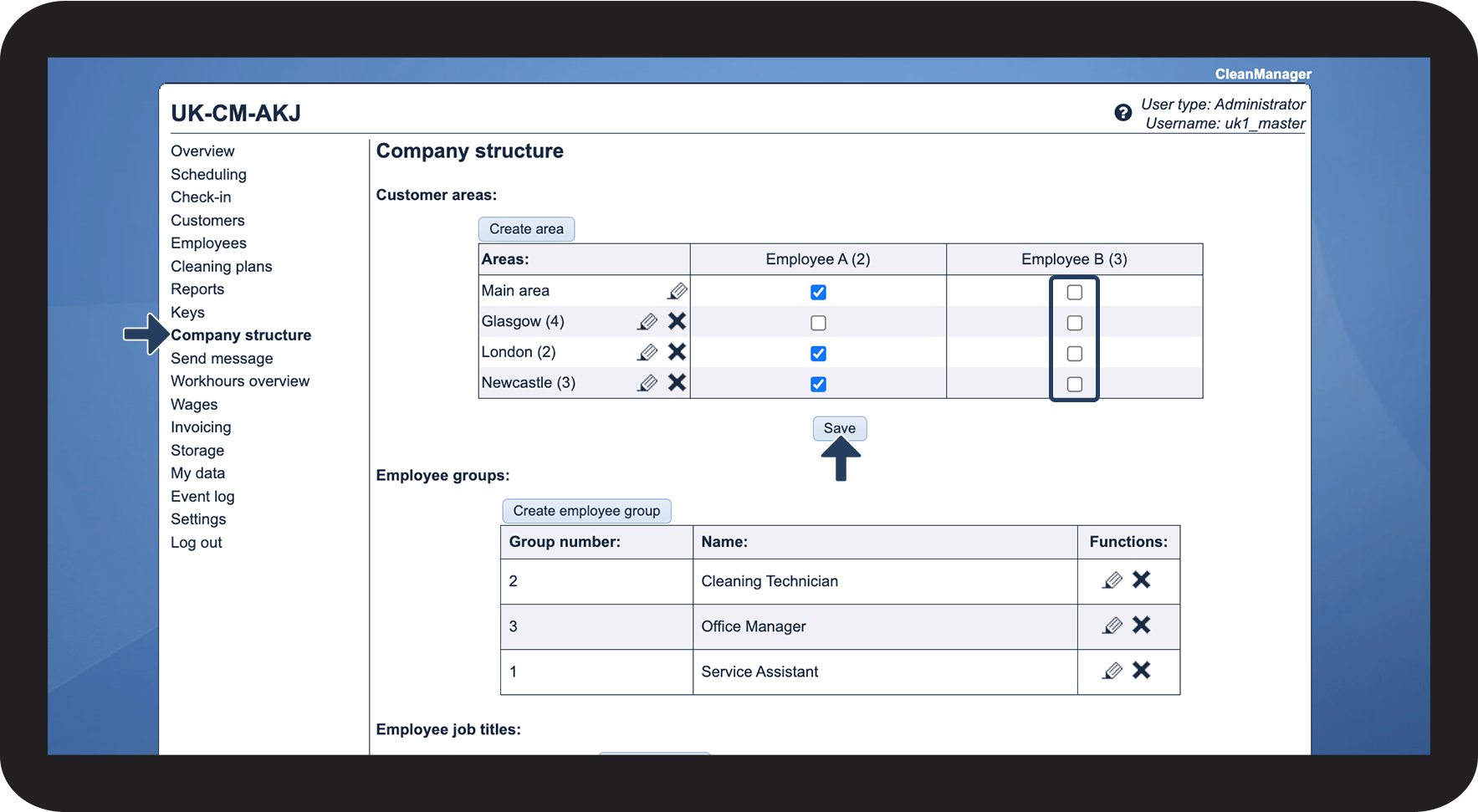Open the Workhours overview page

tap(240, 381)
